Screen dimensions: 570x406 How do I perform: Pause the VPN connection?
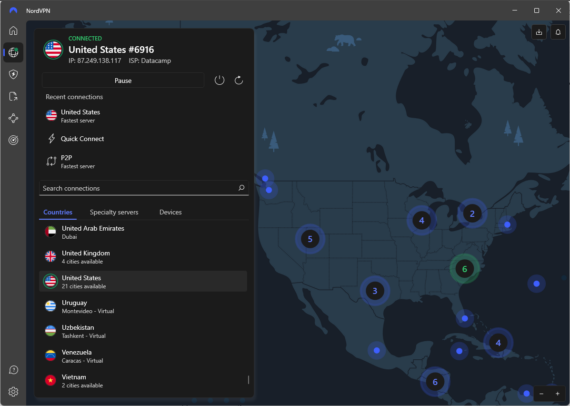(123, 80)
